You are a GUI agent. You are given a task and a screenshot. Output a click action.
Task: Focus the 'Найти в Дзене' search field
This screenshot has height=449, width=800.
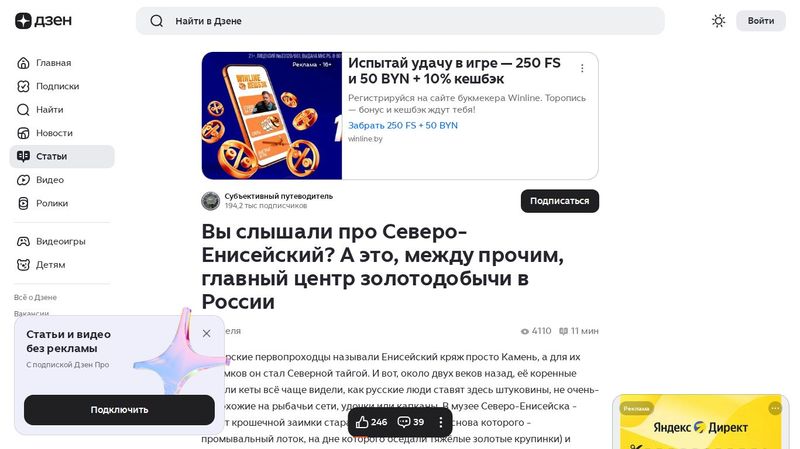point(400,21)
